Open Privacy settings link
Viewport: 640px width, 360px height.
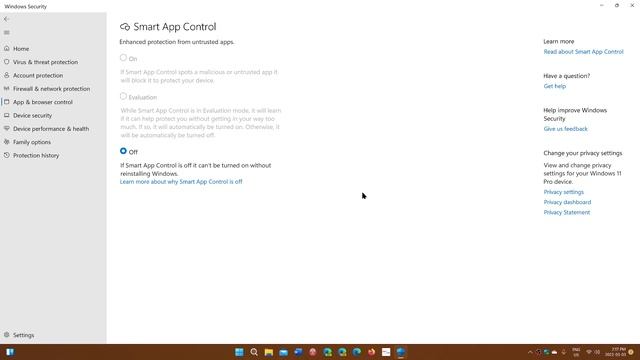tap(563, 192)
